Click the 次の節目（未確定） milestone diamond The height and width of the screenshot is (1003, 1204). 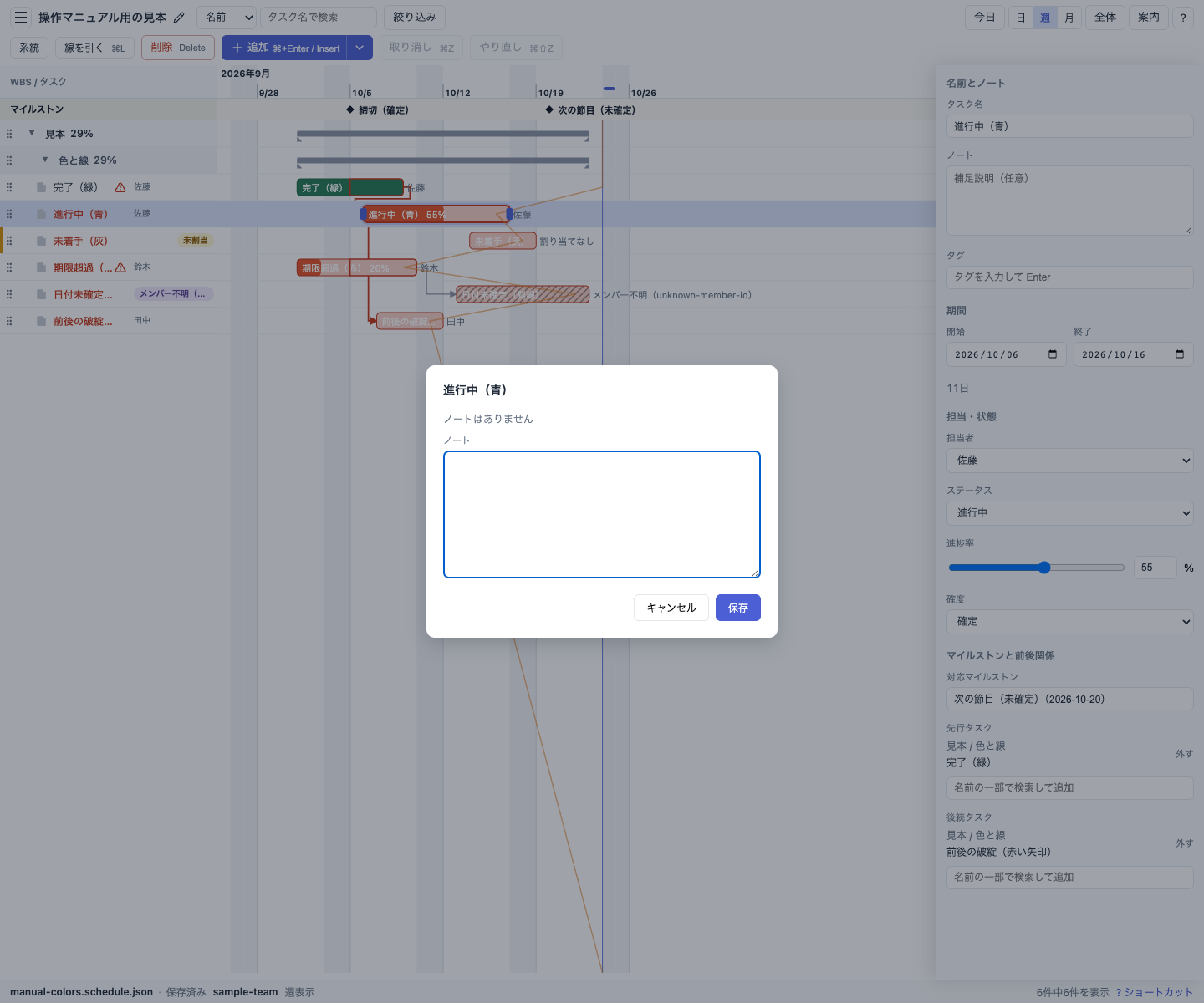549,109
